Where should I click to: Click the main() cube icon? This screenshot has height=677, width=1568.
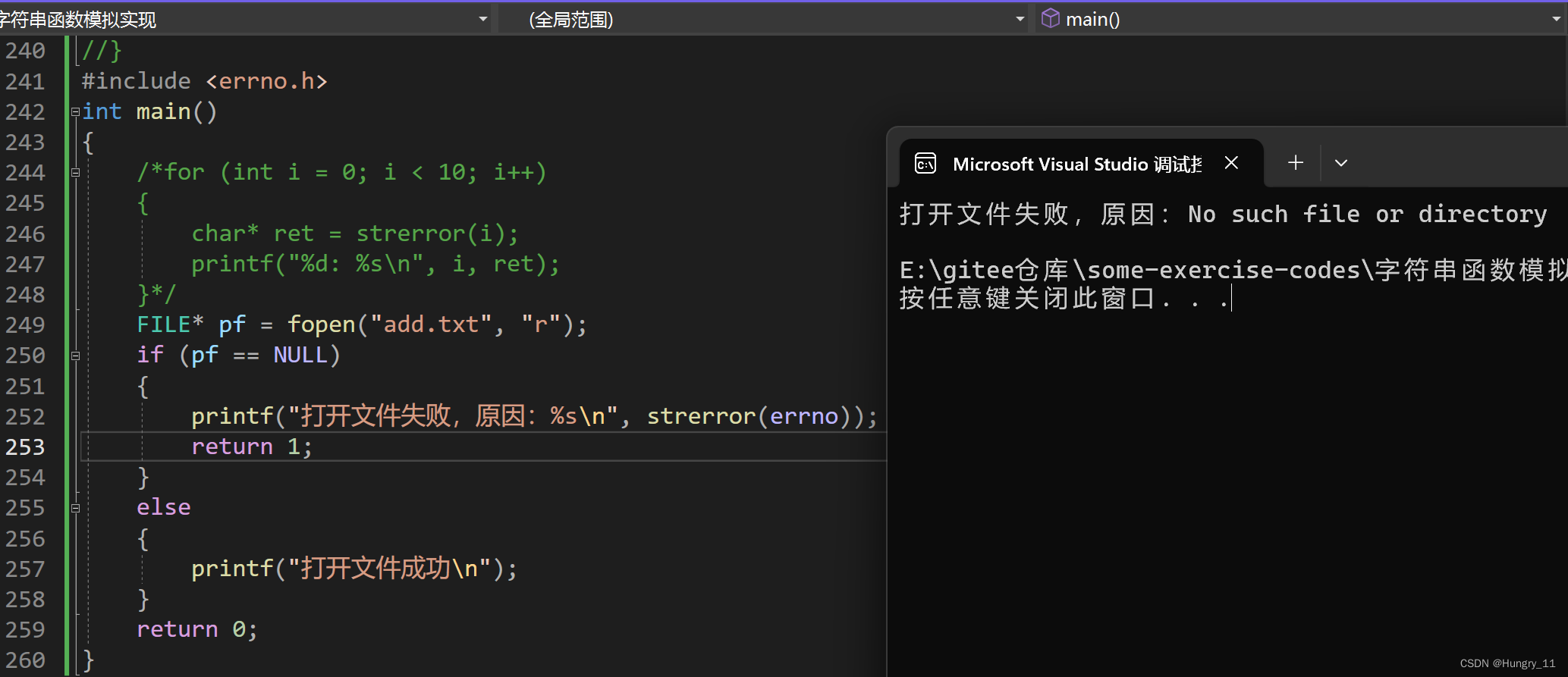1051,18
